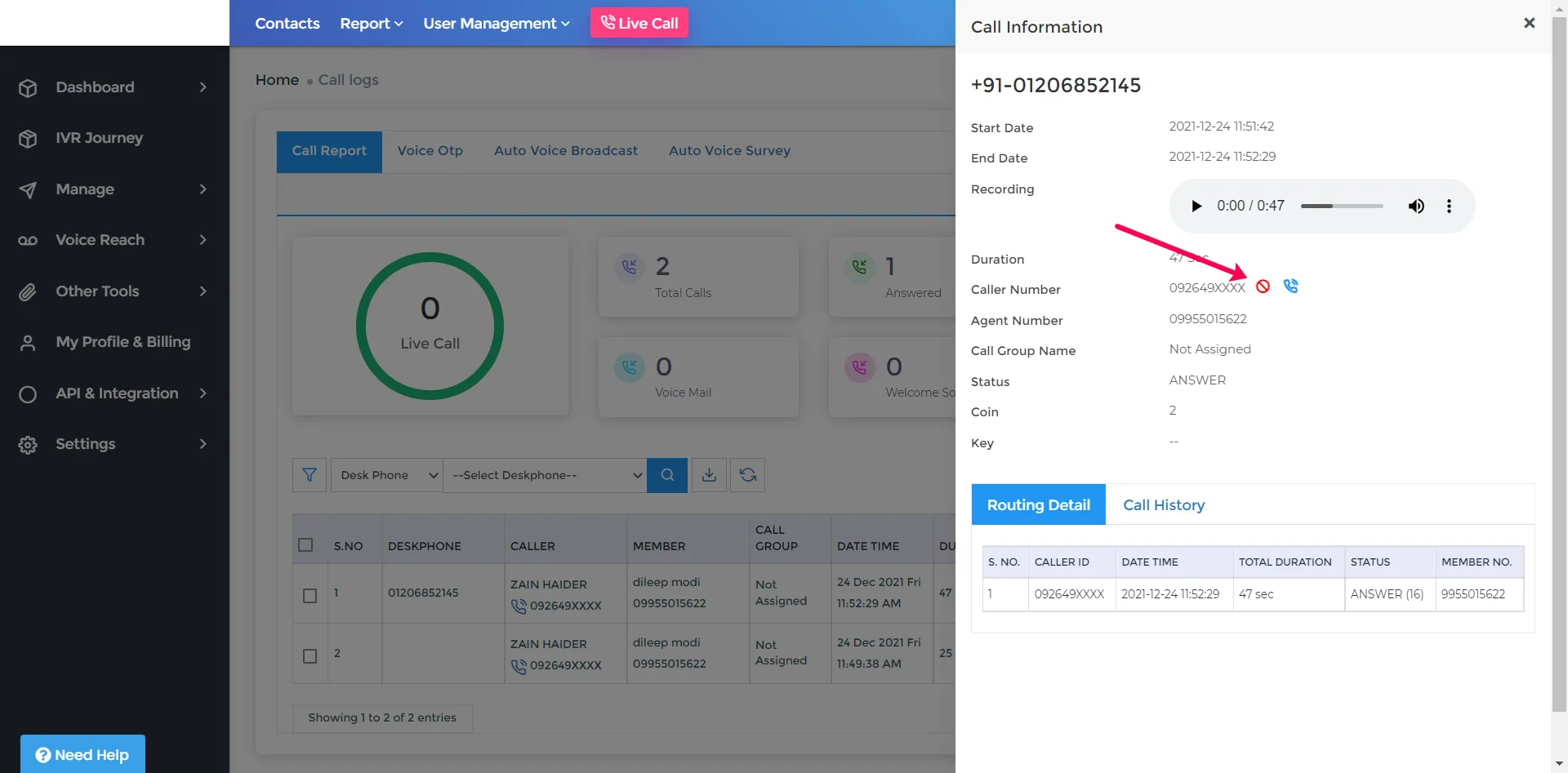Click Voice Reach voicemail icon
This screenshot has width=1568, height=773.
click(28, 240)
